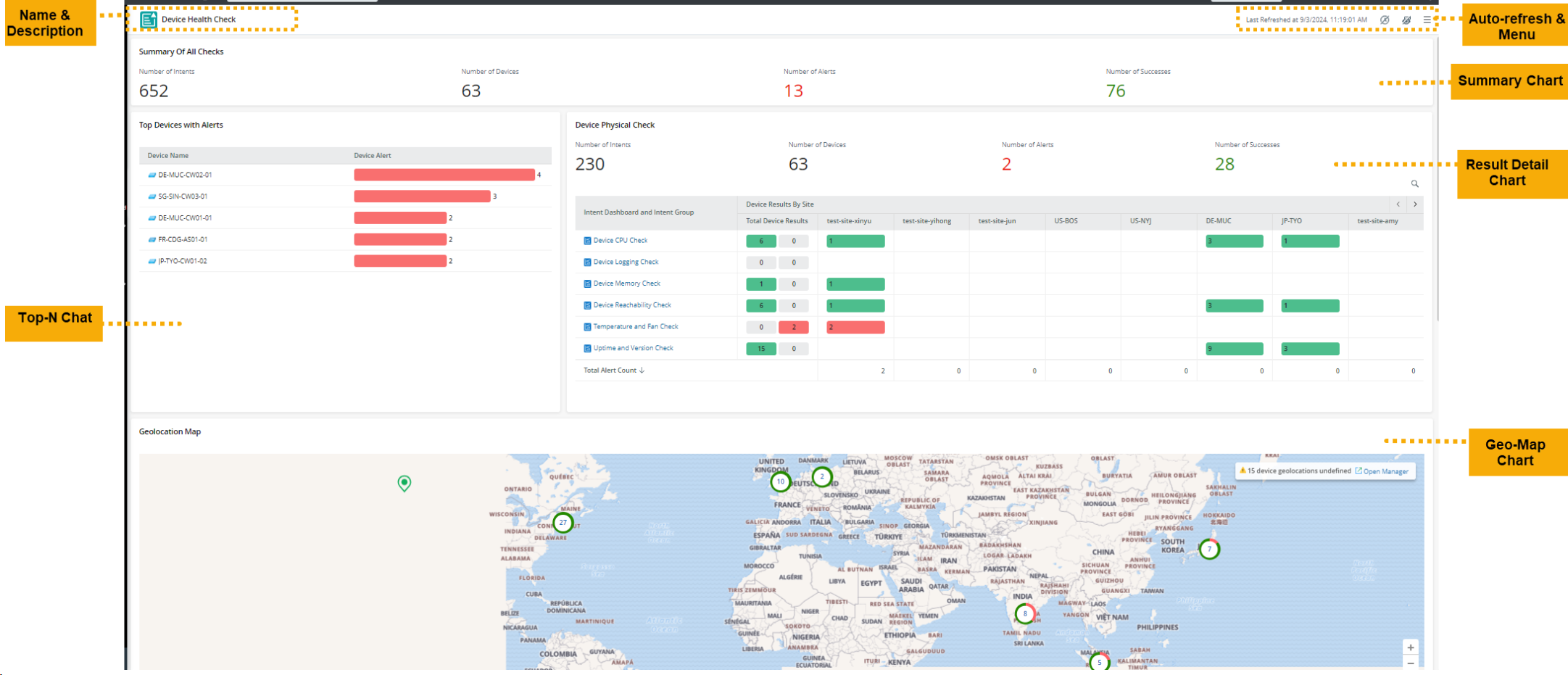Click the search magnifier in Device Physical Check

[x=1414, y=184]
